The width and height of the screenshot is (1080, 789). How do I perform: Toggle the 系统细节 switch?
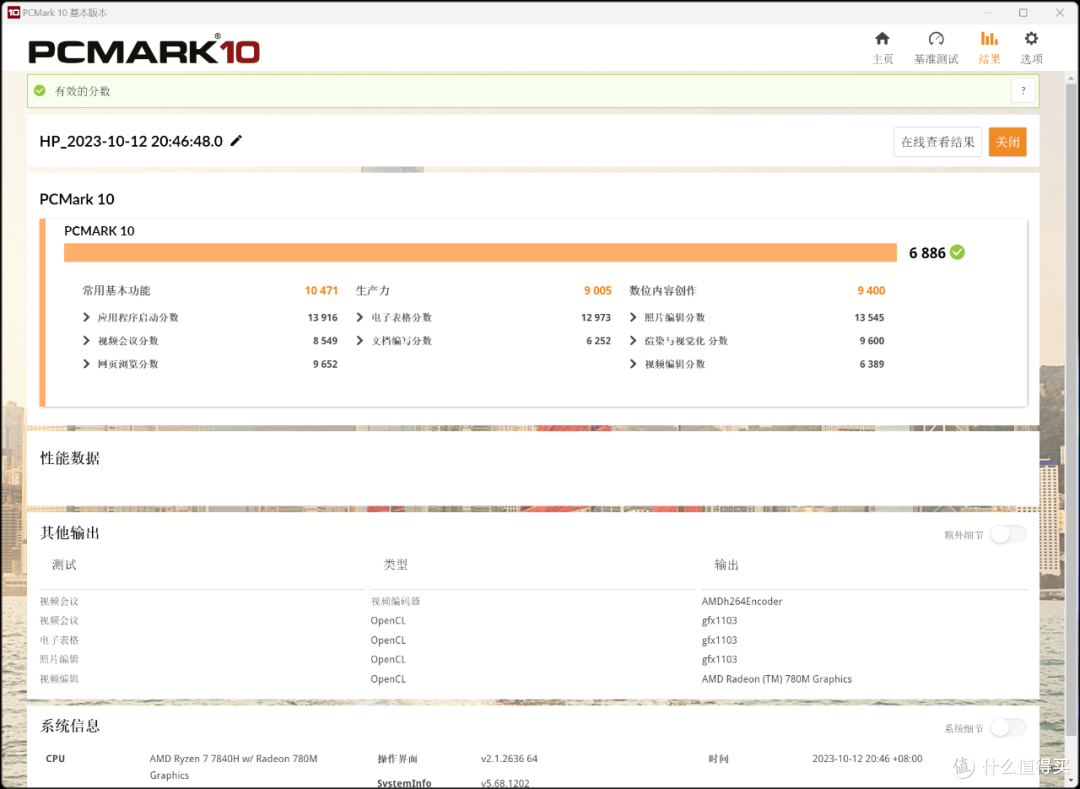pyautogui.click(x=1008, y=728)
